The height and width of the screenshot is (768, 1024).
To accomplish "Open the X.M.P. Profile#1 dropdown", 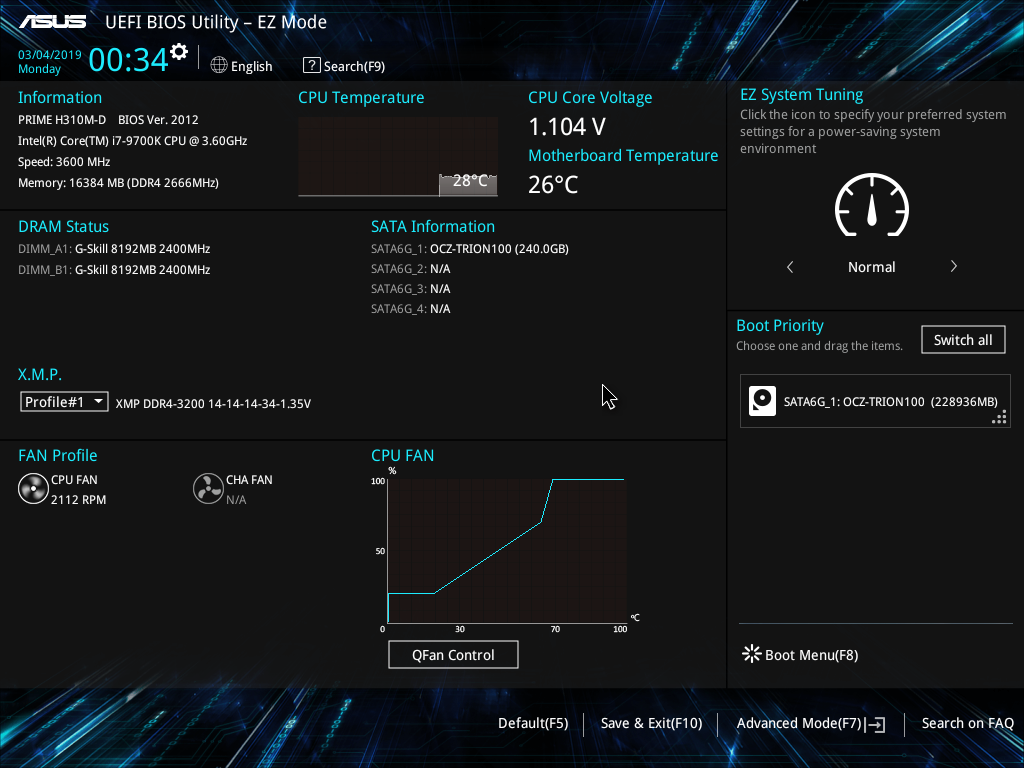I will (x=64, y=402).
